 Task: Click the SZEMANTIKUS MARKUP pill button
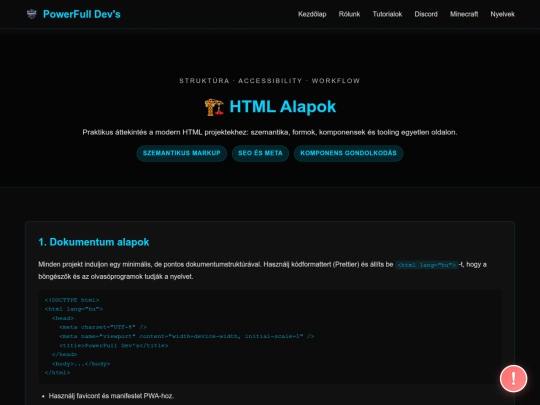(181, 153)
